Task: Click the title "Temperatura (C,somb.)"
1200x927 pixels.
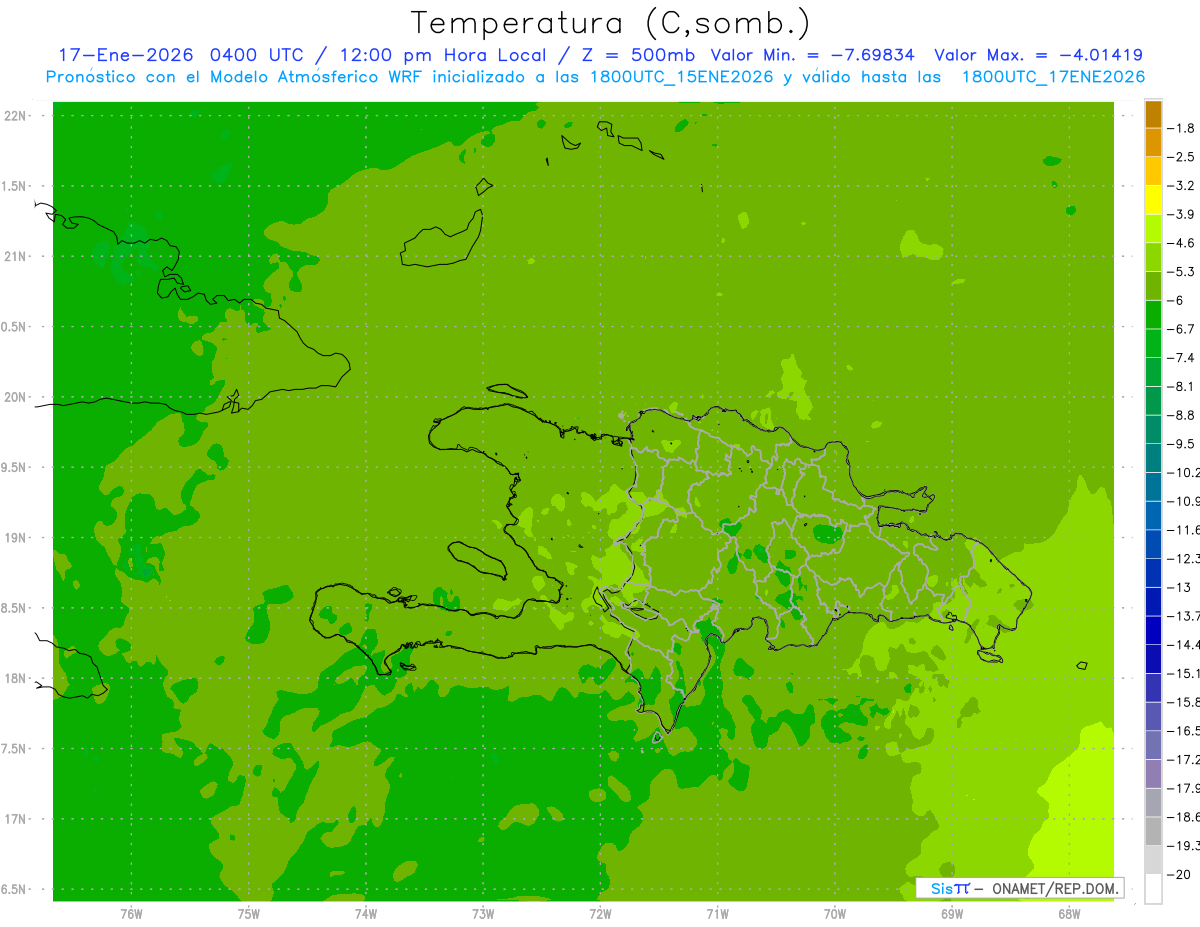Action: tap(610, 23)
